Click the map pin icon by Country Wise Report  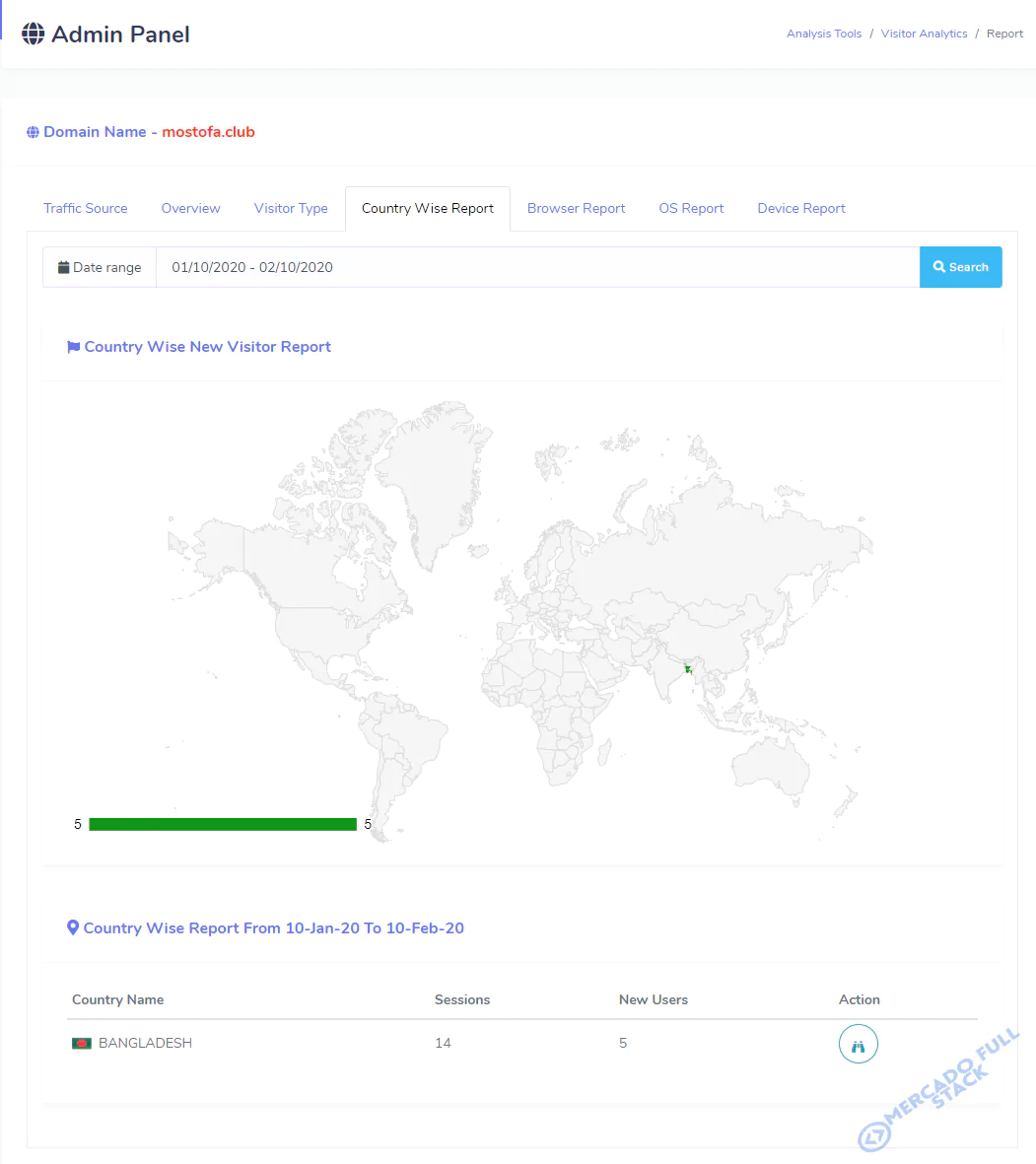pyautogui.click(x=73, y=927)
